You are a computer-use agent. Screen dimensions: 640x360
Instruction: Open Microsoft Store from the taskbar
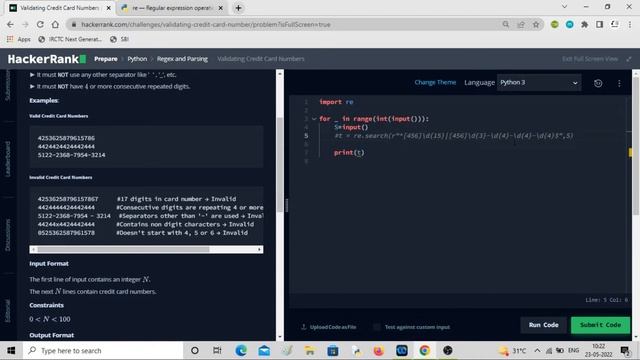333,351
